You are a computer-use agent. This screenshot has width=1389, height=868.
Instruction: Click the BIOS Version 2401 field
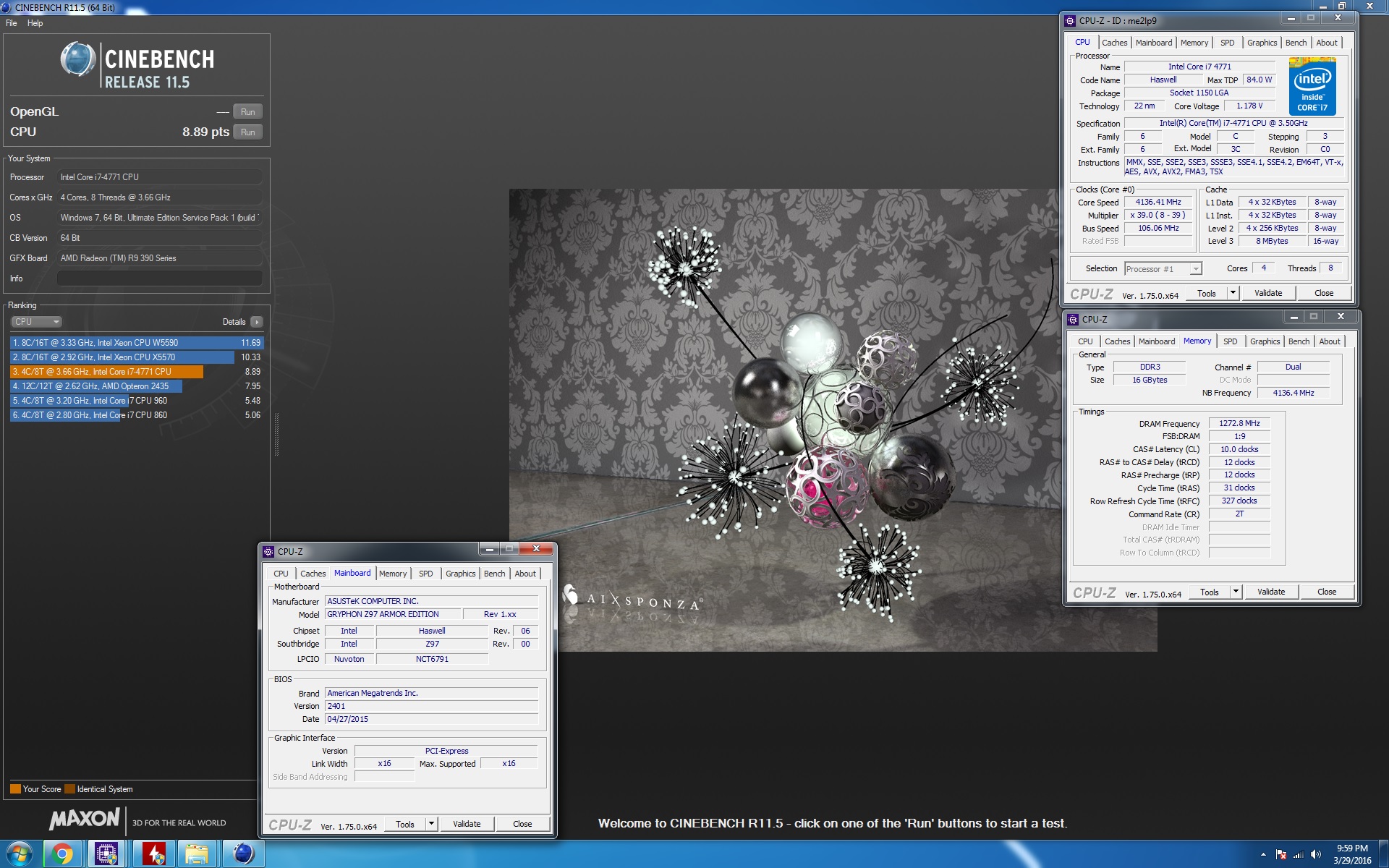click(431, 706)
